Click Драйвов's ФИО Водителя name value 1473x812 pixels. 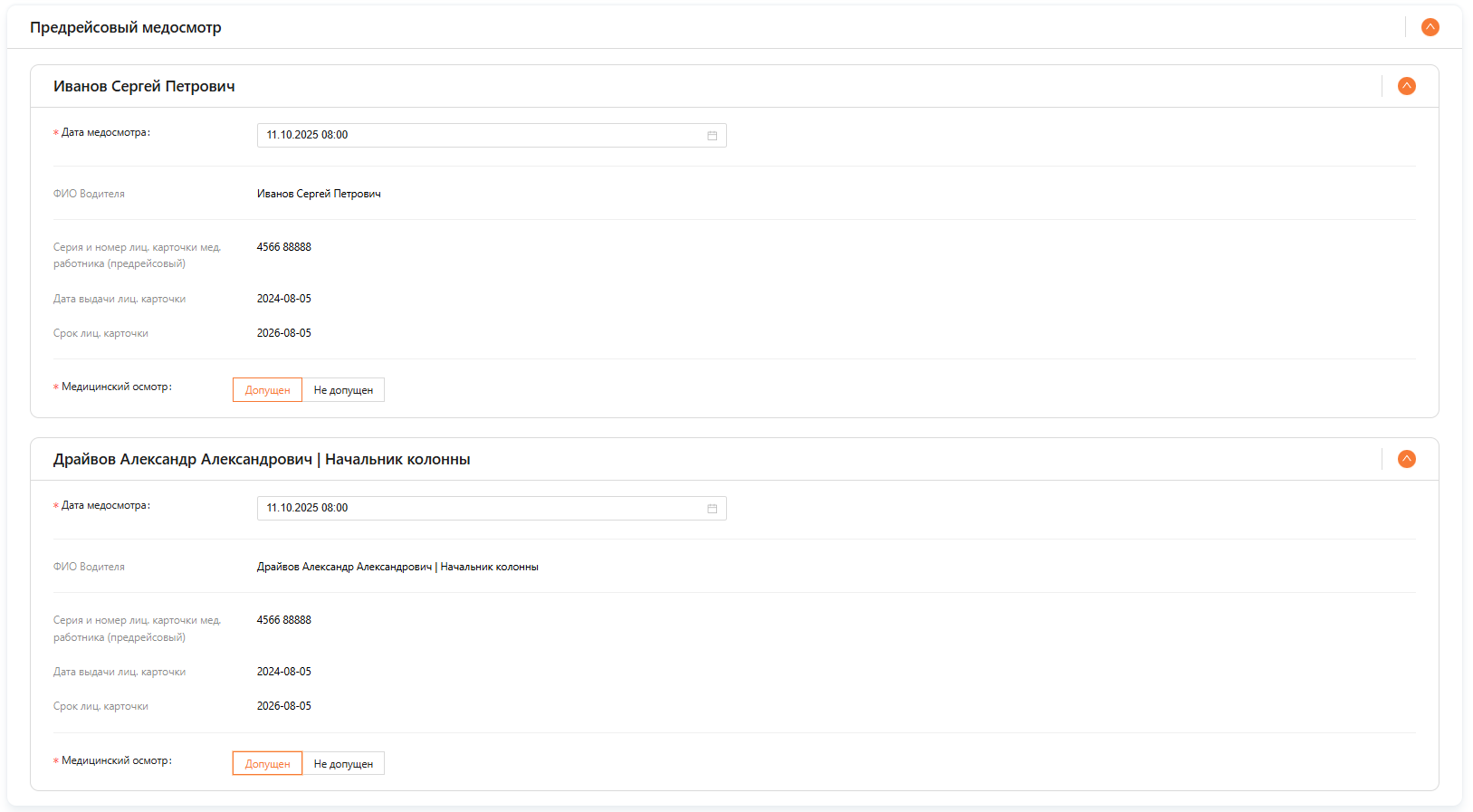click(x=397, y=567)
